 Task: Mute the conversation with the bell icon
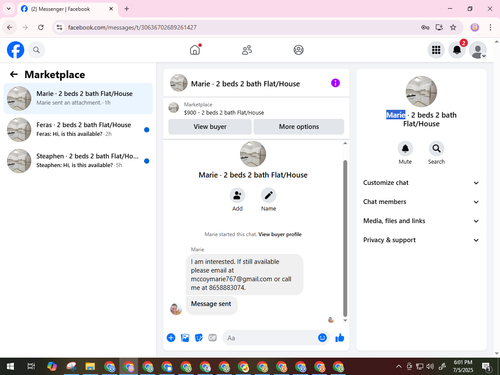pos(405,148)
